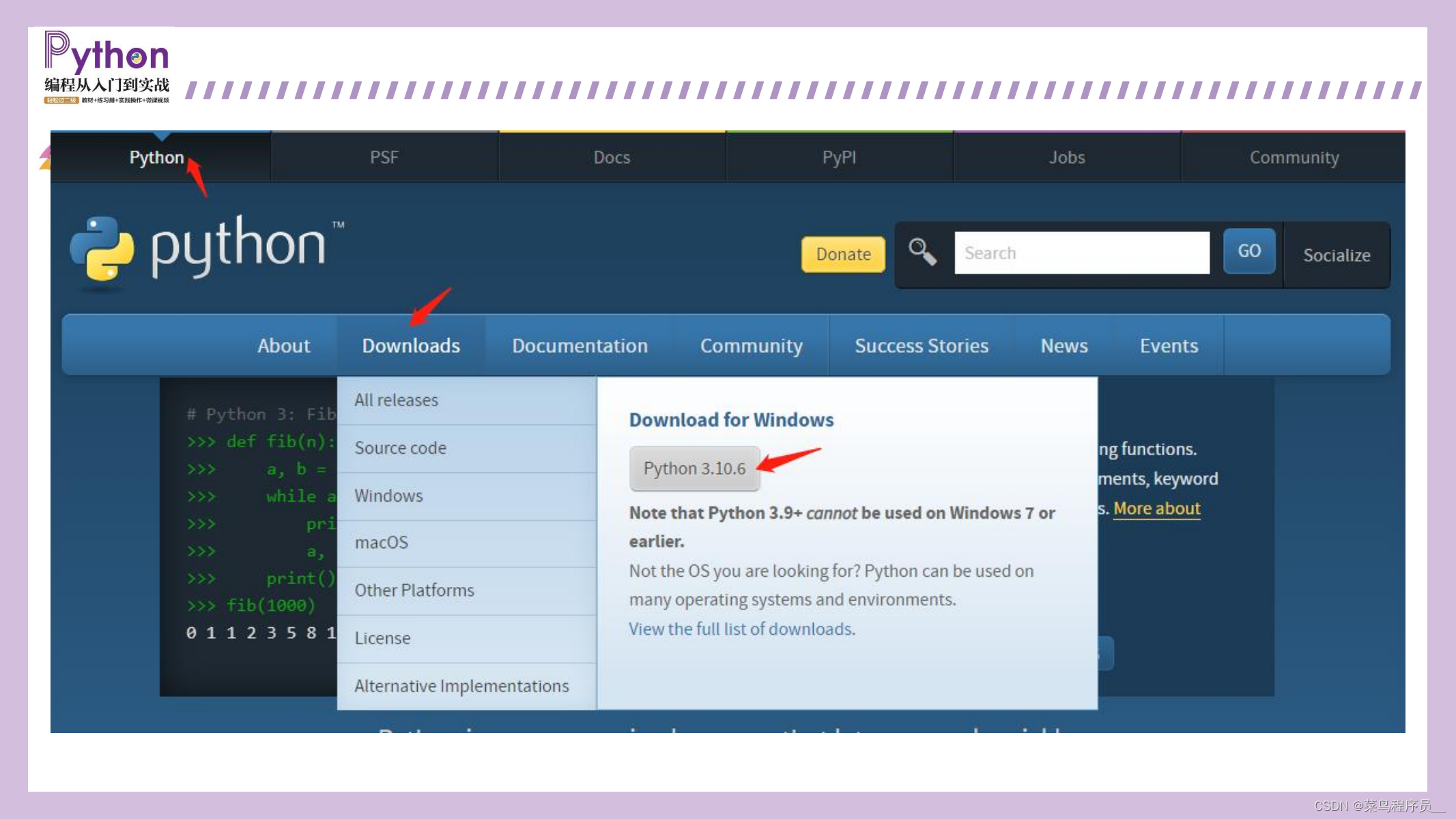
Task: Open the Jobs tab
Action: 1067,158
